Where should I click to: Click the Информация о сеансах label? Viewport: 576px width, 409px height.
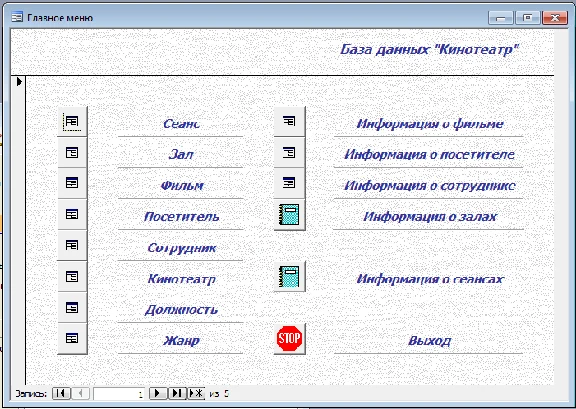tap(429, 279)
